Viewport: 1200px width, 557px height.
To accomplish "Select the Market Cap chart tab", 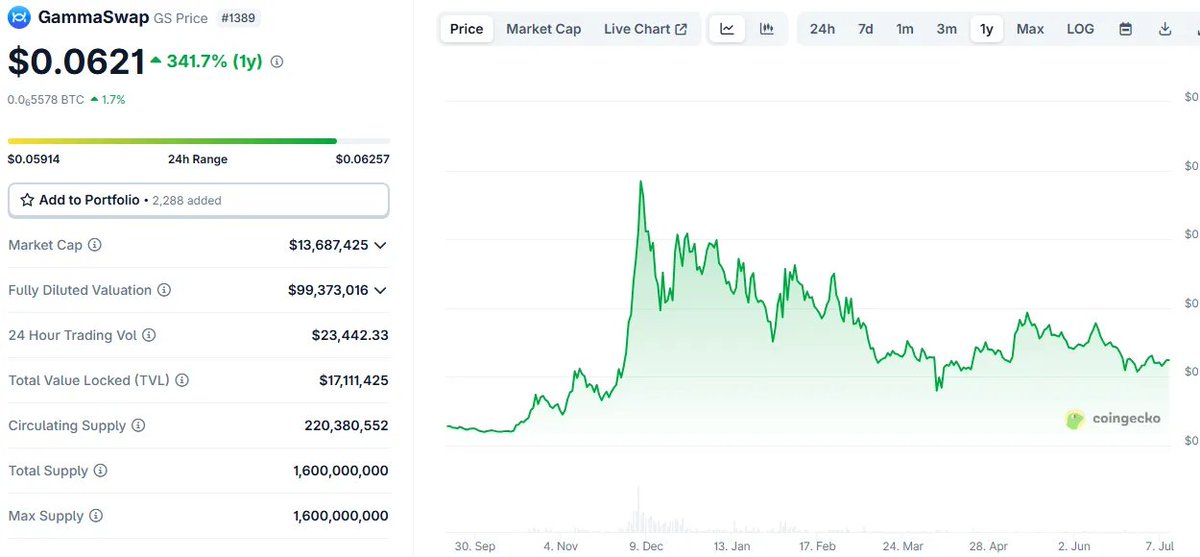I will [543, 29].
